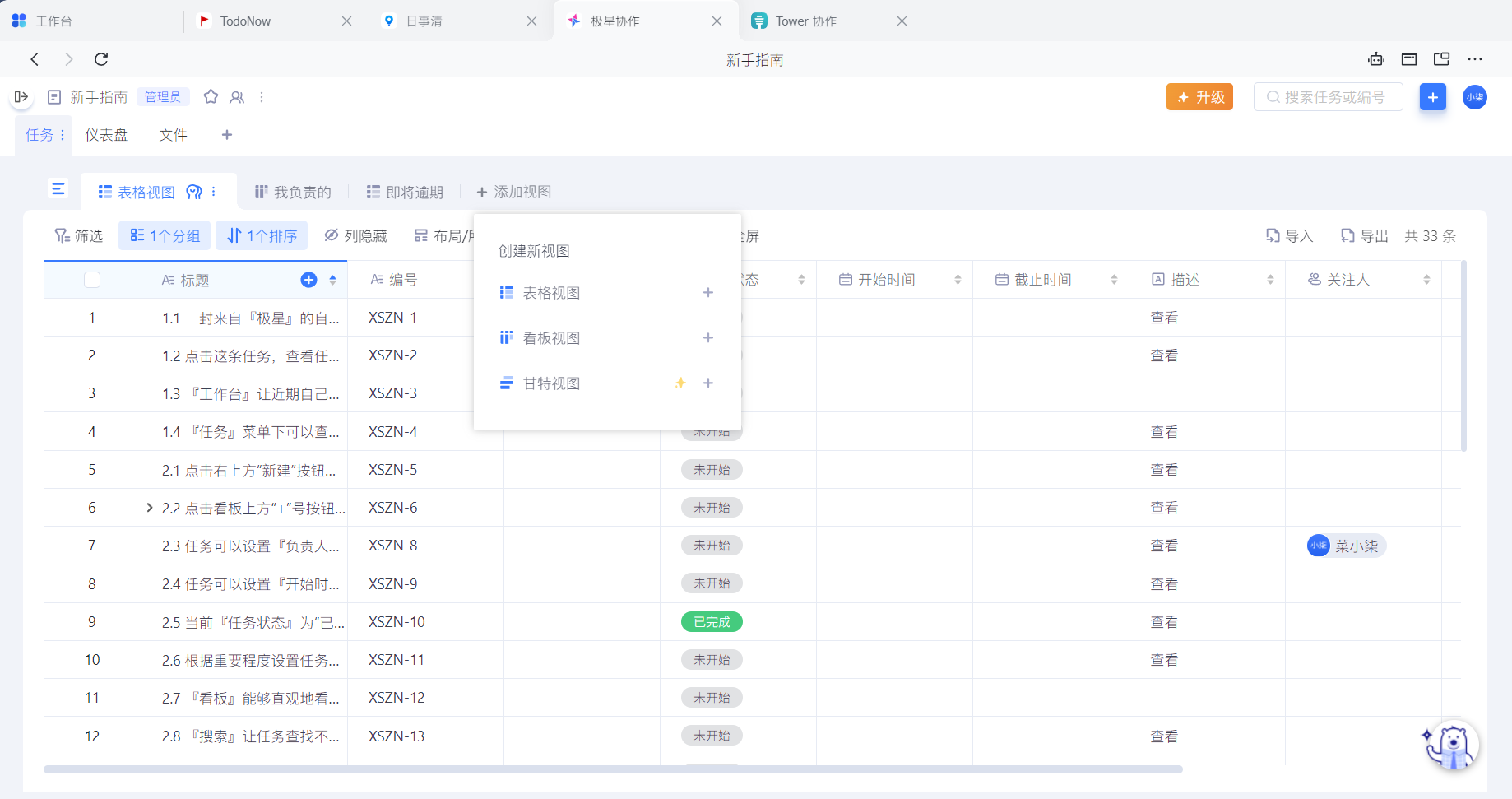1512x799 pixels.
Task: Open the 筛选 filter button
Action: tap(78, 236)
